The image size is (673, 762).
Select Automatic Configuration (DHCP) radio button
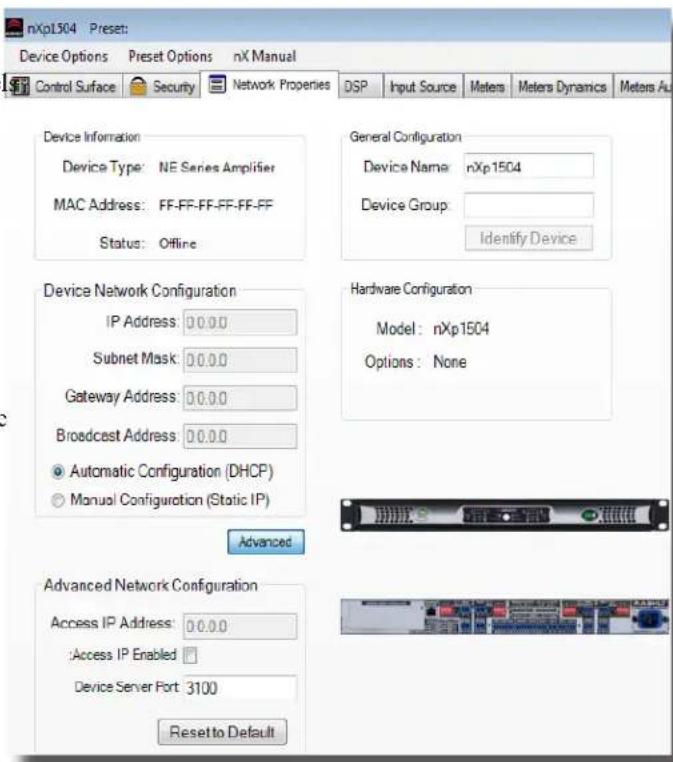(58, 472)
